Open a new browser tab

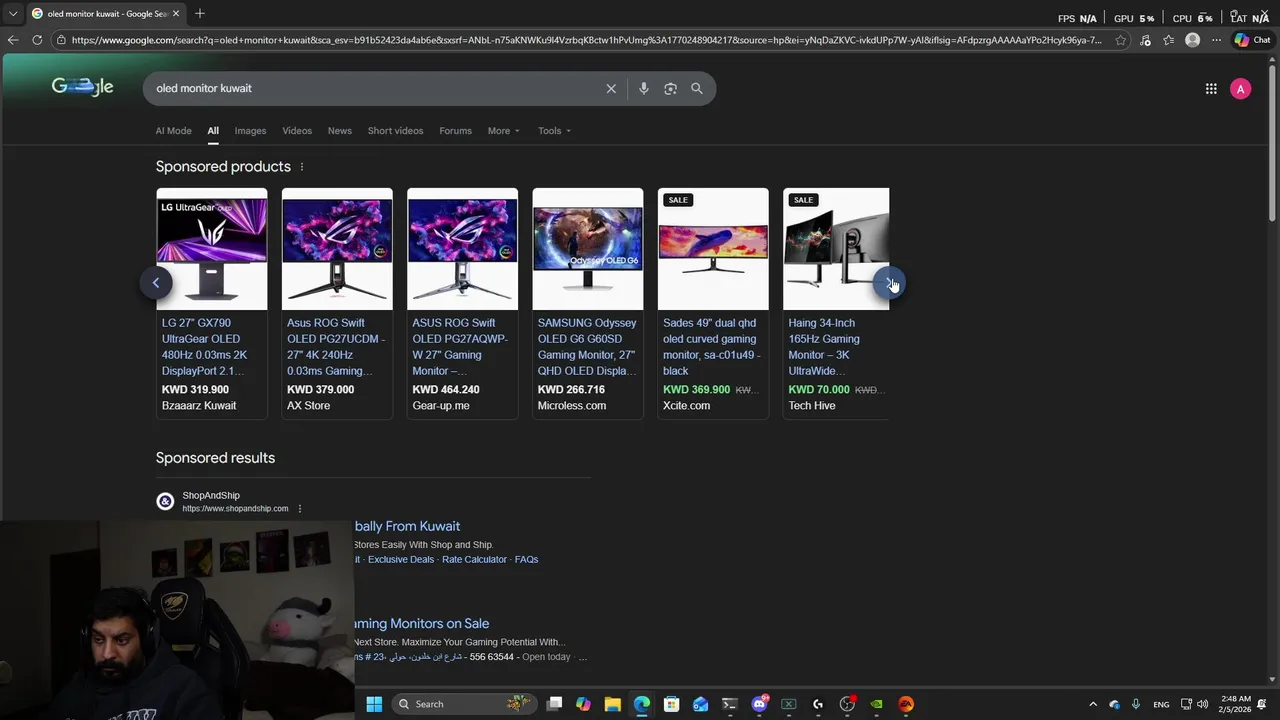click(x=200, y=13)
